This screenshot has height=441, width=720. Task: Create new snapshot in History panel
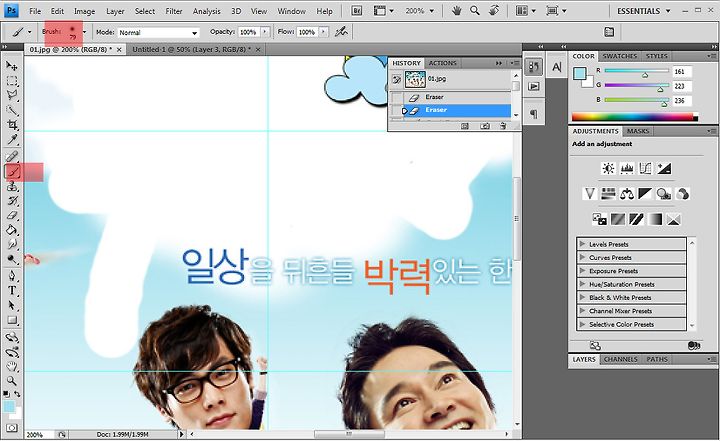tap(485, 126)
